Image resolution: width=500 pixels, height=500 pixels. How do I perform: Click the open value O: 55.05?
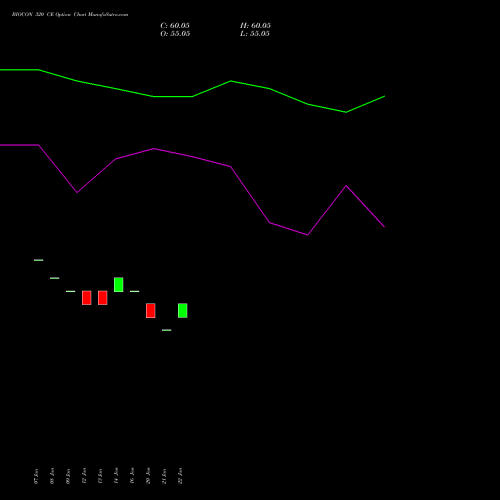tap(175, 34)
